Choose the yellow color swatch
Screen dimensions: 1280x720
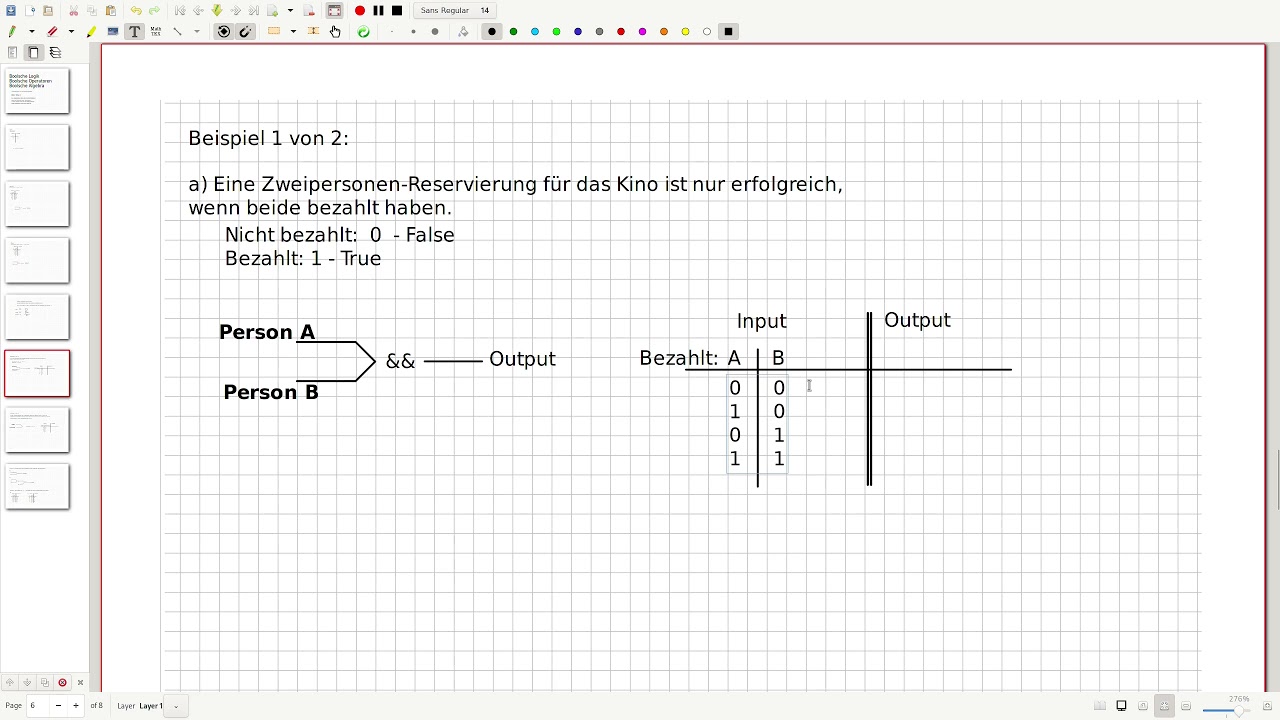click(x=685, y=32)
